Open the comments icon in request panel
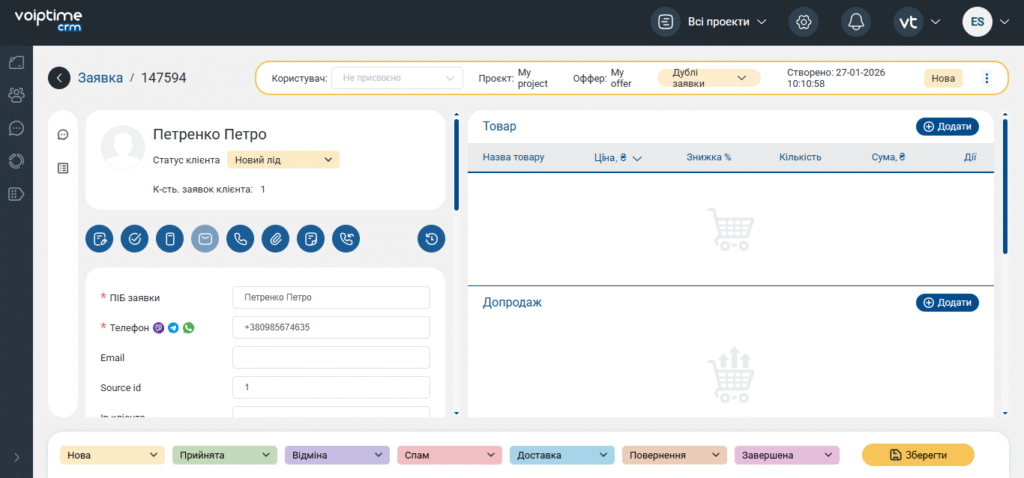This screenshot has width=1024, height=478. 63,135
